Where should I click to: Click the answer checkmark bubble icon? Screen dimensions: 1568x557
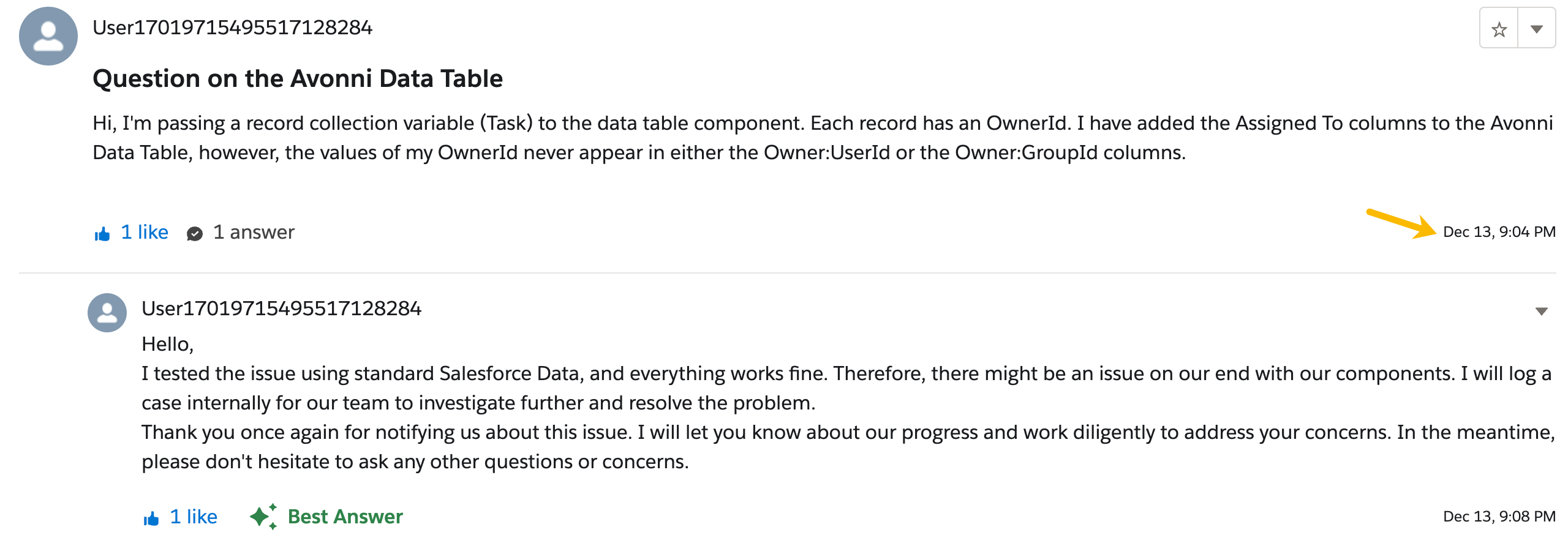pyautogui.click(x=195, y=233)
